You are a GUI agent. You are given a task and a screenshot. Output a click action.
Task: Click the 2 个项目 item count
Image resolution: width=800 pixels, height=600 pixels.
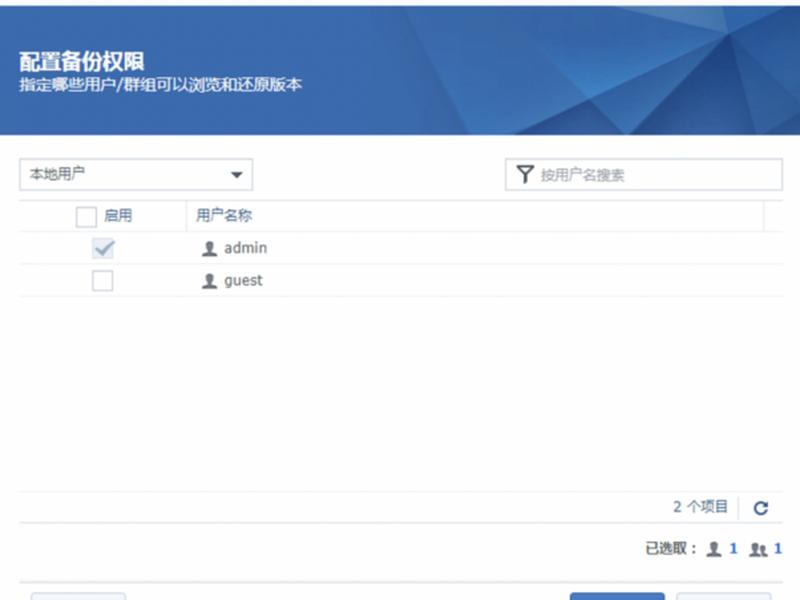pyautogui.click(x=700, y=507)
